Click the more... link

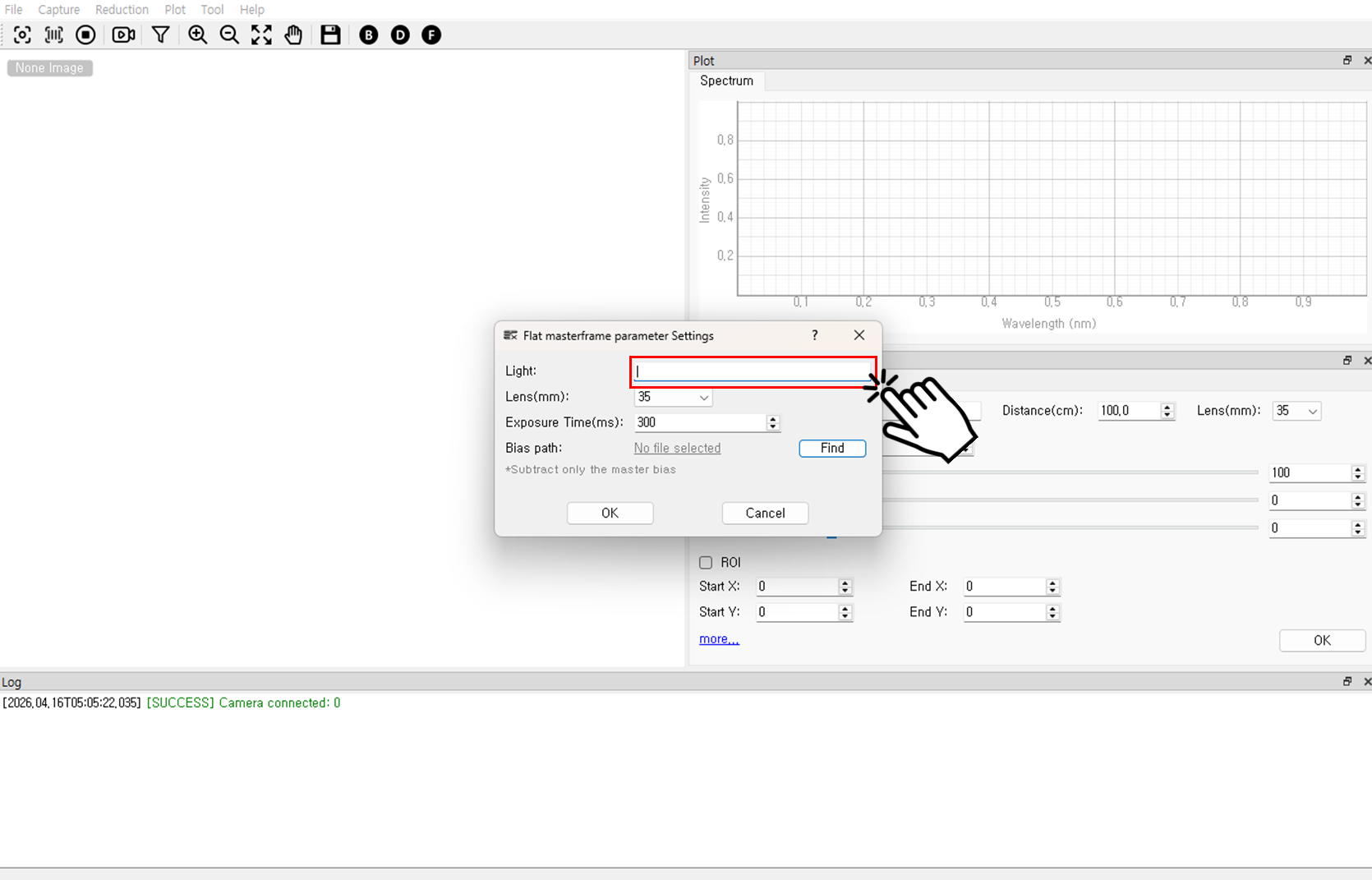coord(719,638)
